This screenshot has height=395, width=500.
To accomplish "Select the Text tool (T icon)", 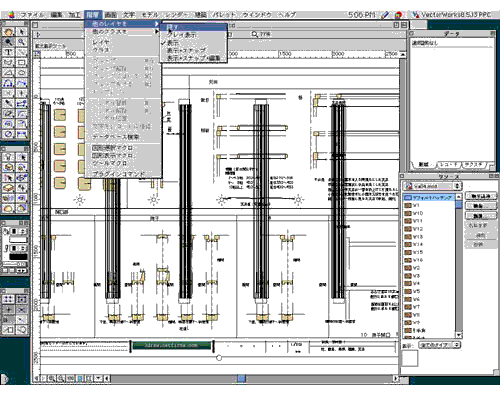I will pos(8,52).
